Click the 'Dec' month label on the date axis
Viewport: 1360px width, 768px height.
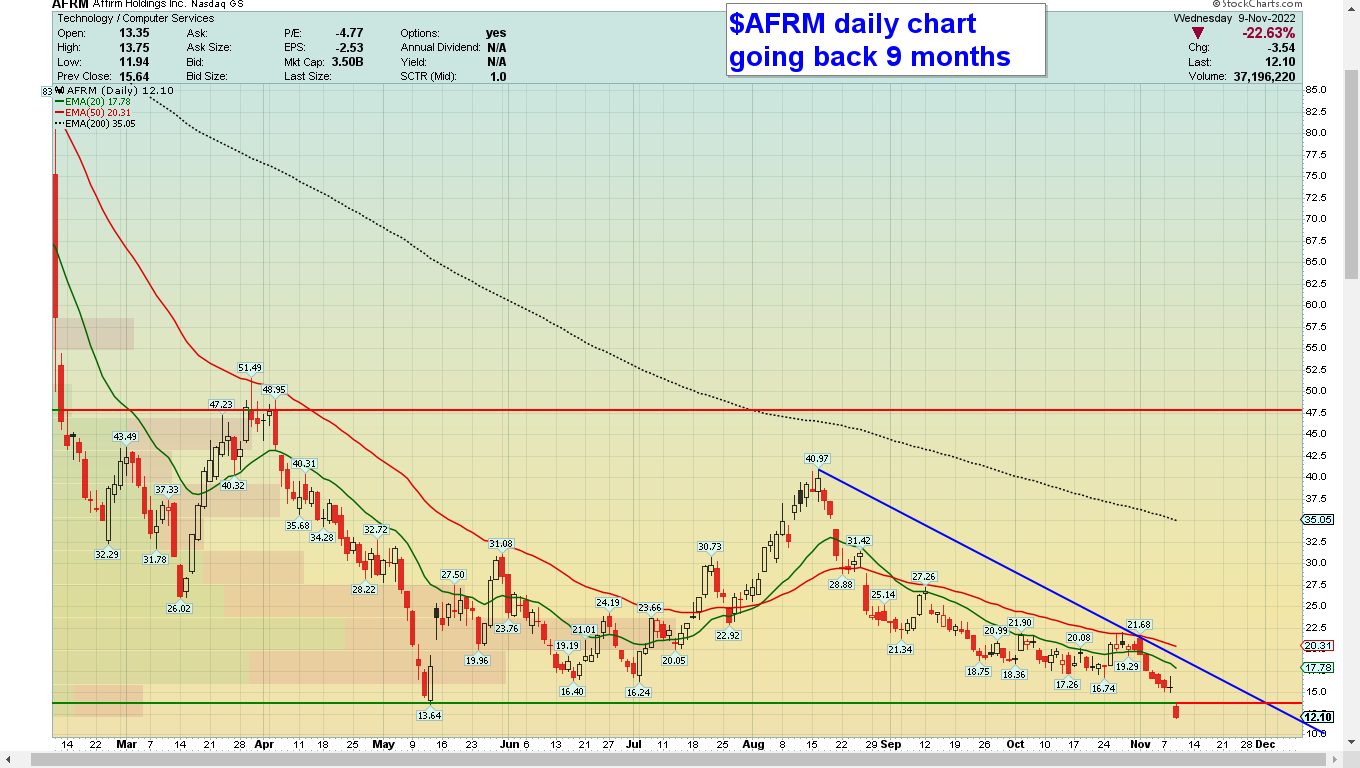click(1264, 744)
